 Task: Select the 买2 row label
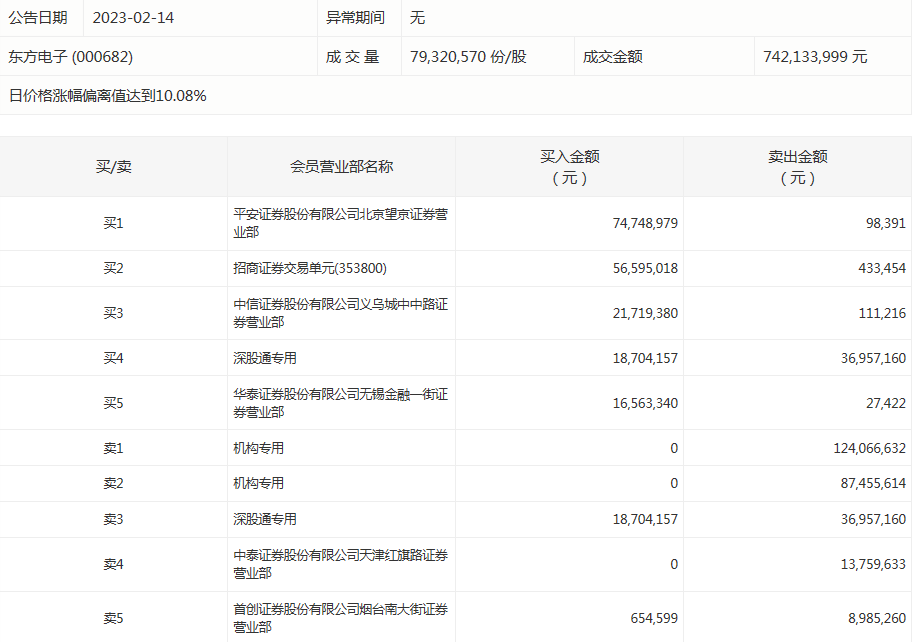tap(113, 268)
